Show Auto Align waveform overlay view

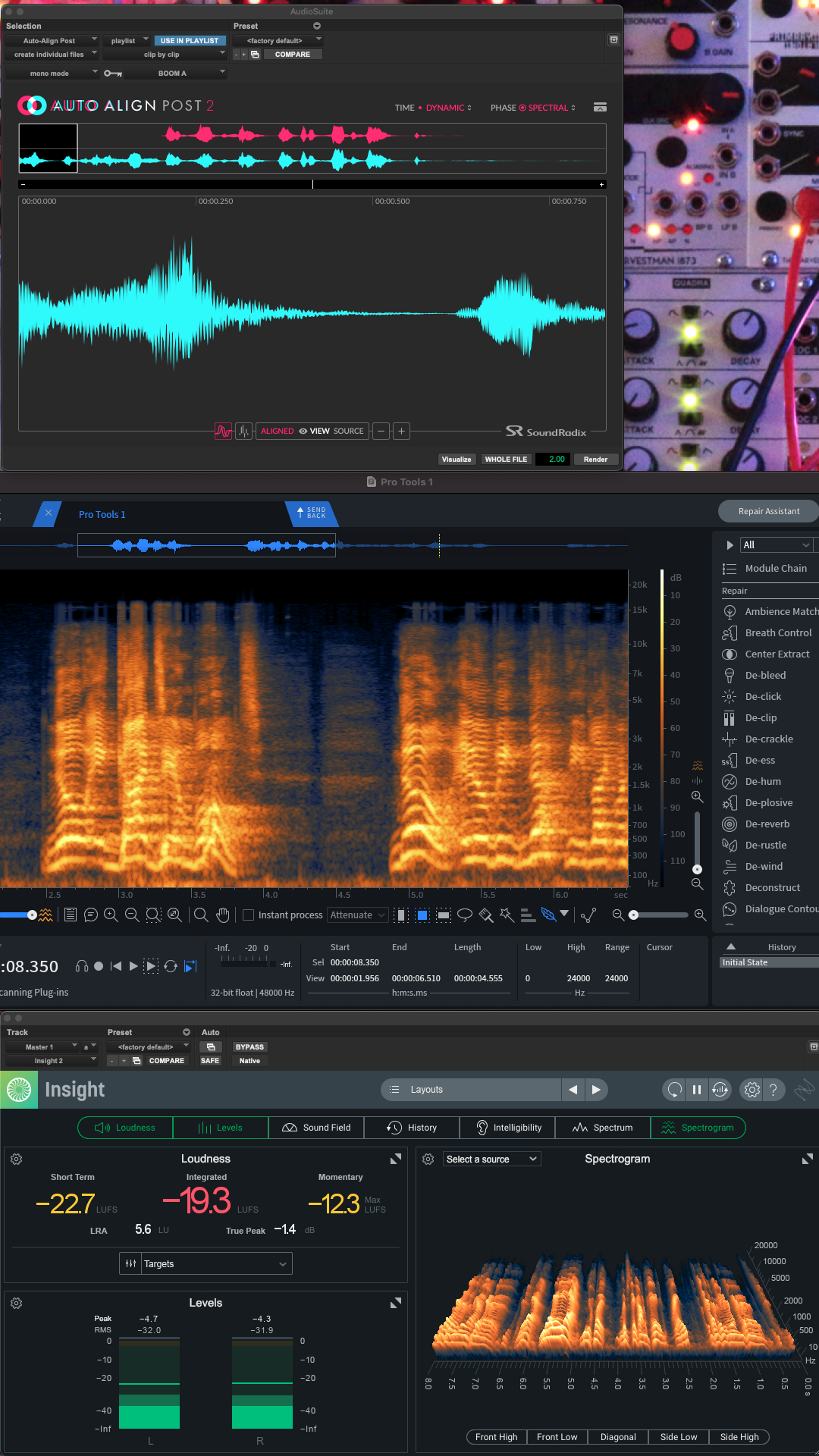click(223, 431)
